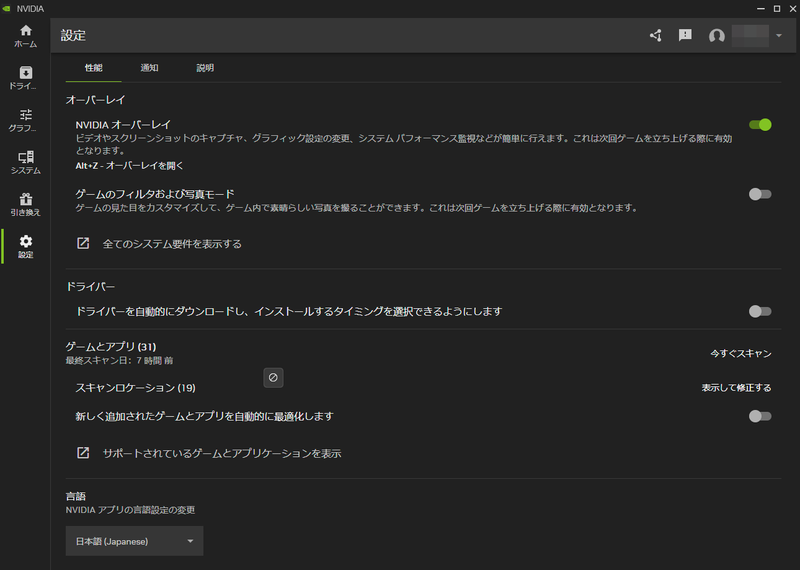Screen dimensions: 800x570
Task: Switch to the 通知 tab
Action: [149, 68]
